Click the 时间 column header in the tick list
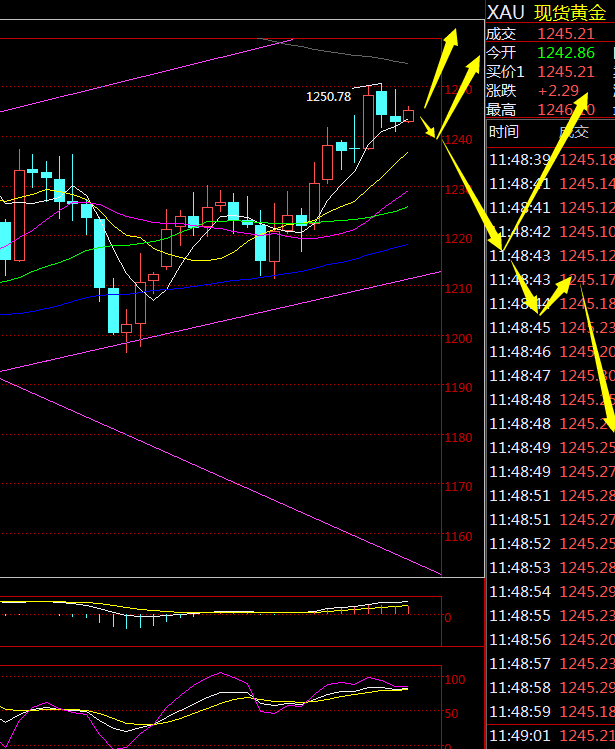Screen dimensions: 615x749 click(504, 131)
